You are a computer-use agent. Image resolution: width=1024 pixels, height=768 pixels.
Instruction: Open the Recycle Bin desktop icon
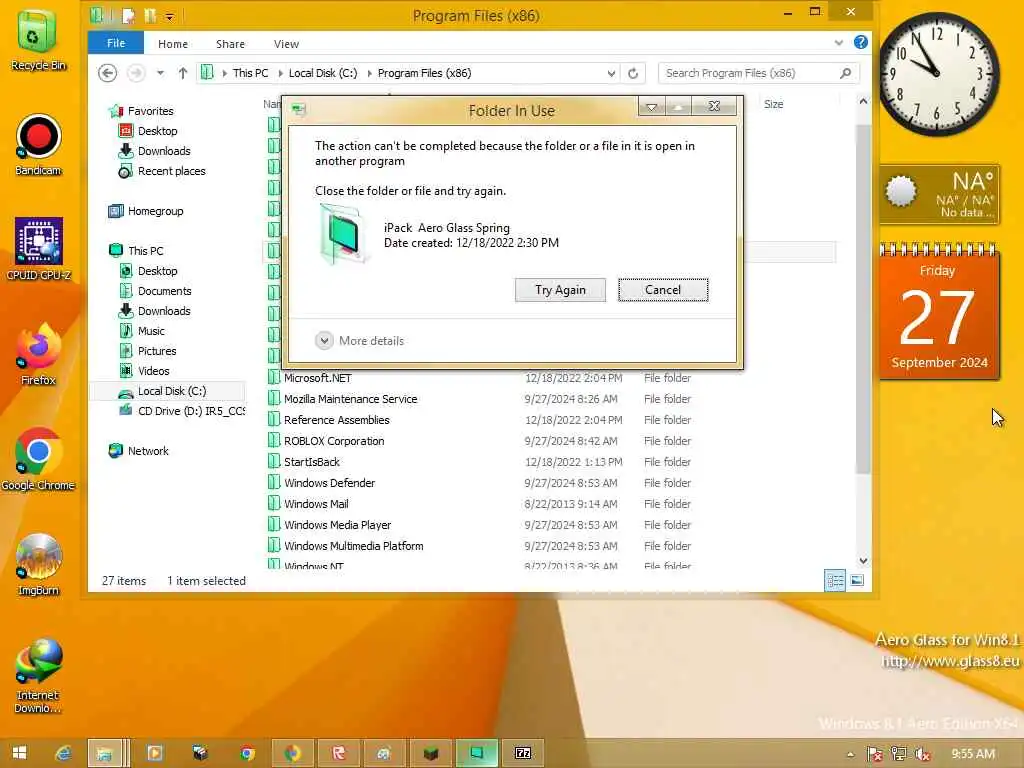pos(38,40)
